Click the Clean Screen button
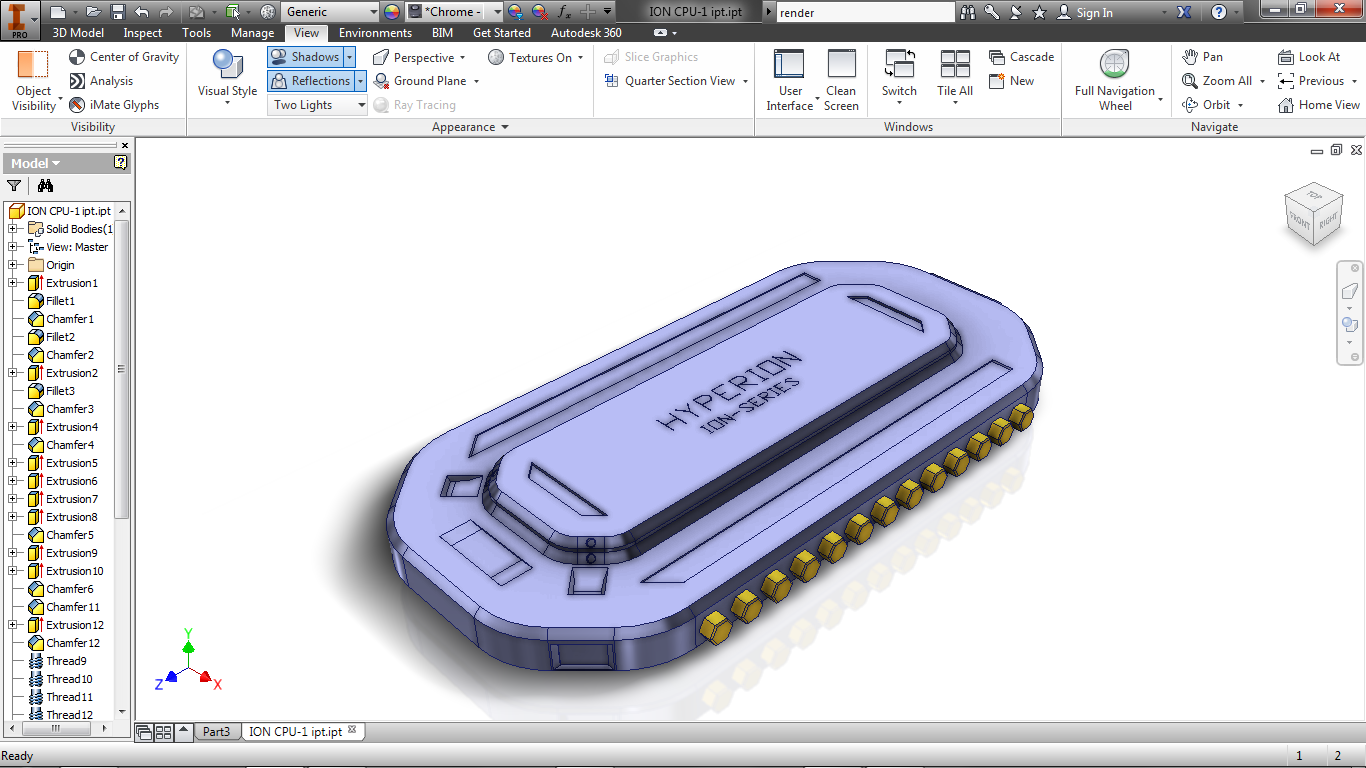 pyautogui.click(x=841, y=80)
